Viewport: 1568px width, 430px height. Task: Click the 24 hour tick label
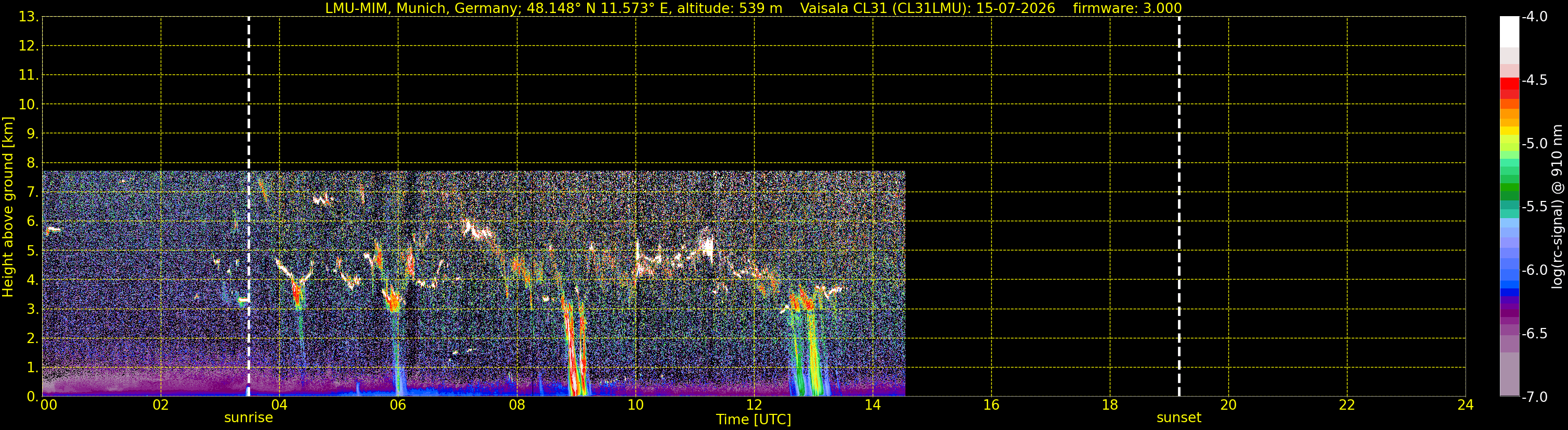(x=1466, y=405)
